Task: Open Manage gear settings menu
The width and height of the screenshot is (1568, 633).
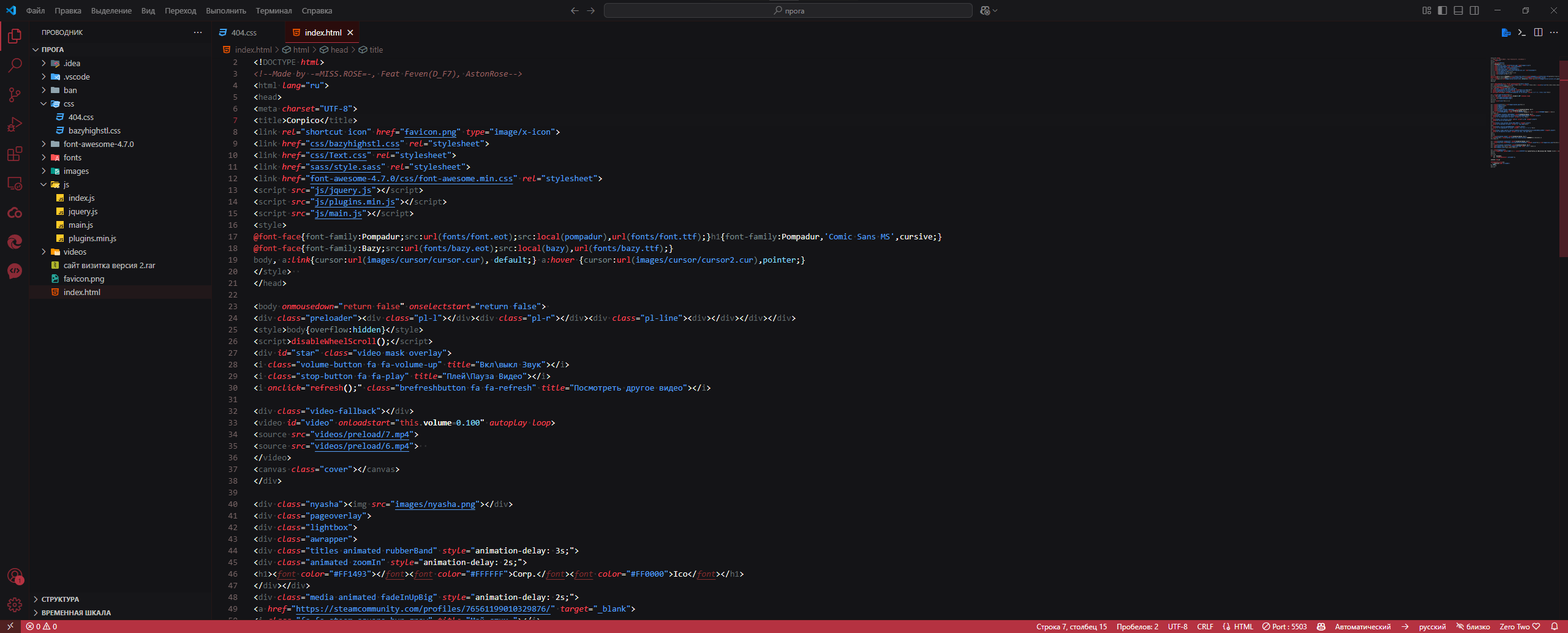Action: tap(15, 605)
